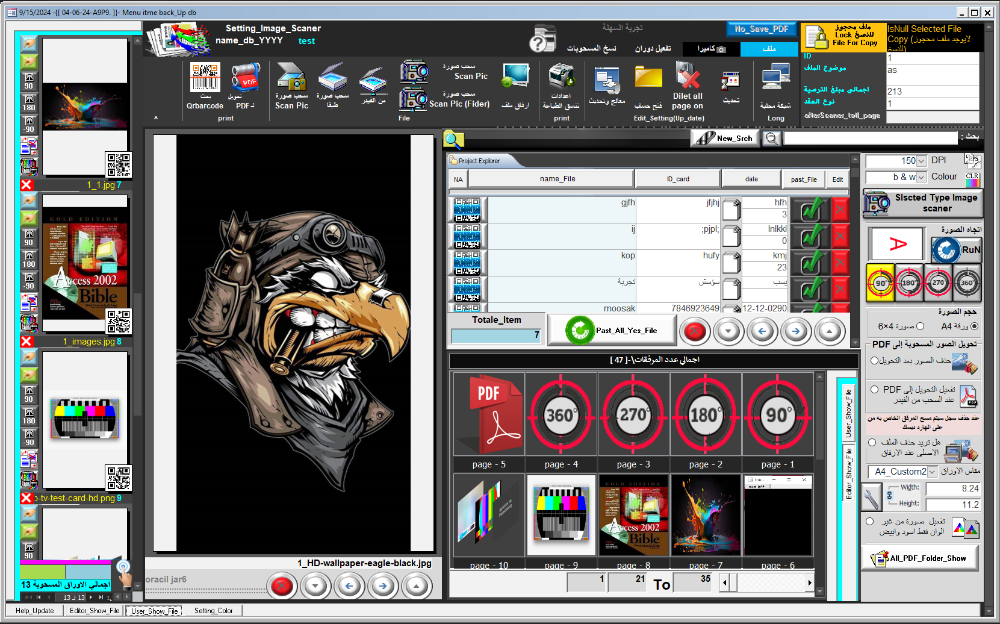Select the A4 paper size radio button

pyautogui.click(x=975, y=326)
